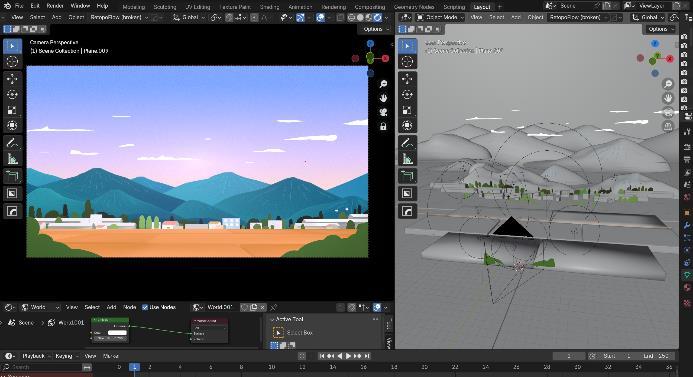The width and height of the screenshot is (693, 377).
Task: Open Marker menu in timeline
Action: click(110, 356)
